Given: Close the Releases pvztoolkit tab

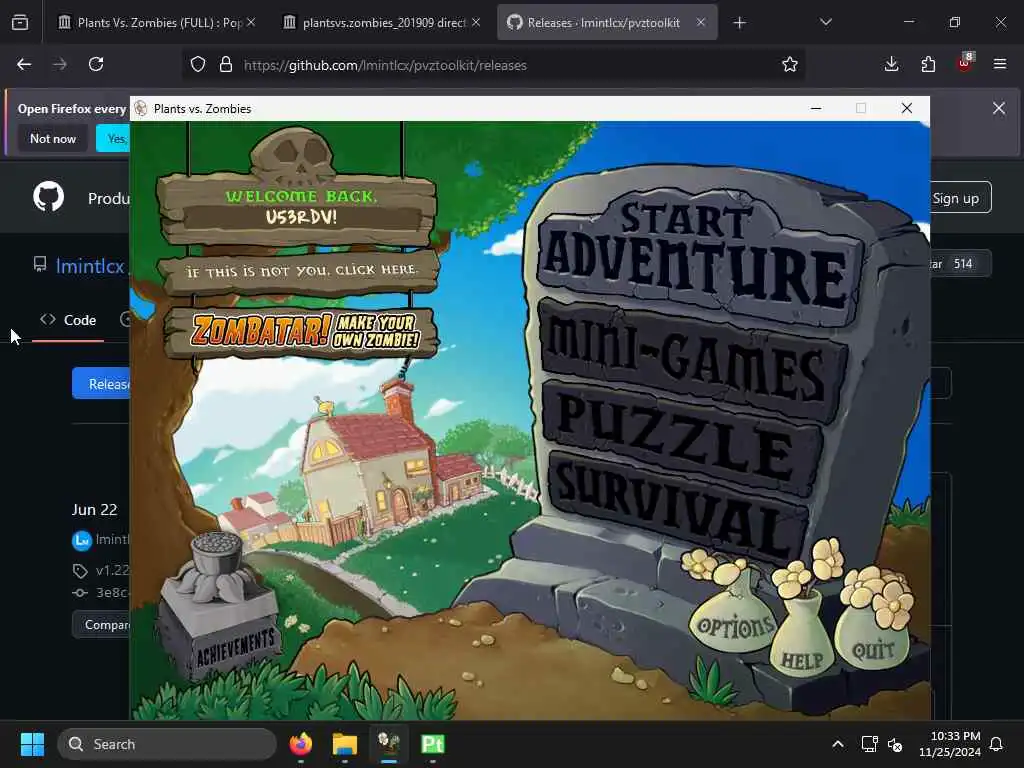Looking at the screenshot, I should tap(701, 22).
